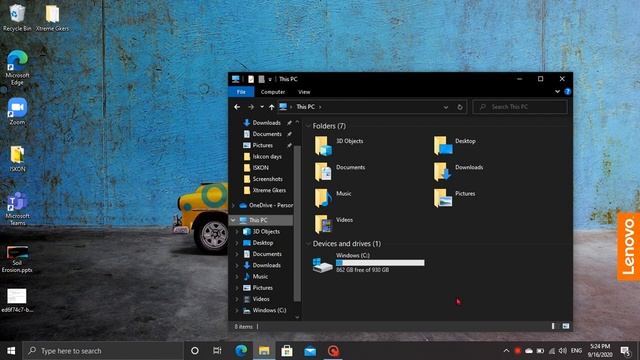The height and width of the screenshot is (360, 640).
Task: Select Music under This PC tree
Action: click(x=256, y=277)
